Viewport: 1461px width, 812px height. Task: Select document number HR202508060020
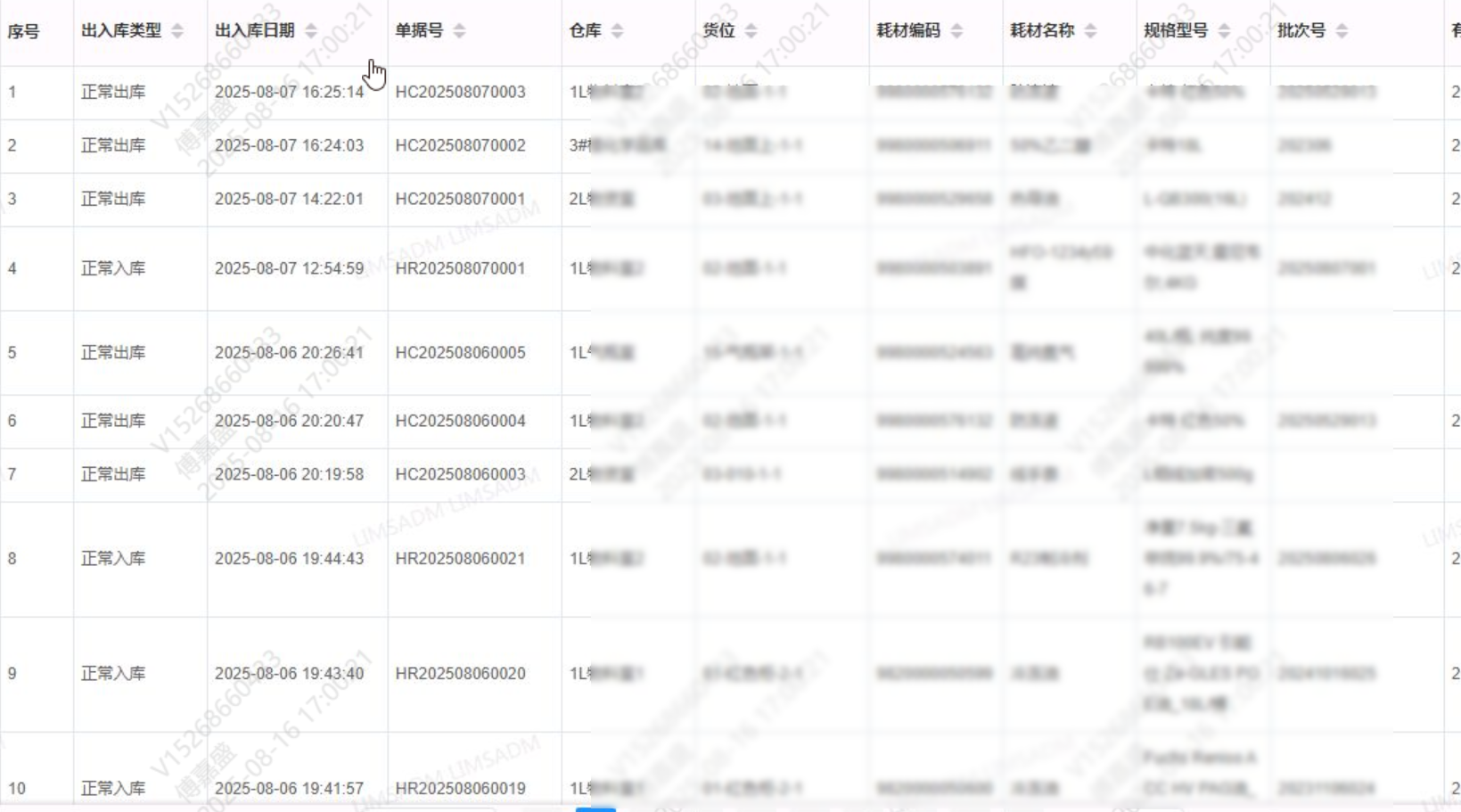tap(460, 674)
